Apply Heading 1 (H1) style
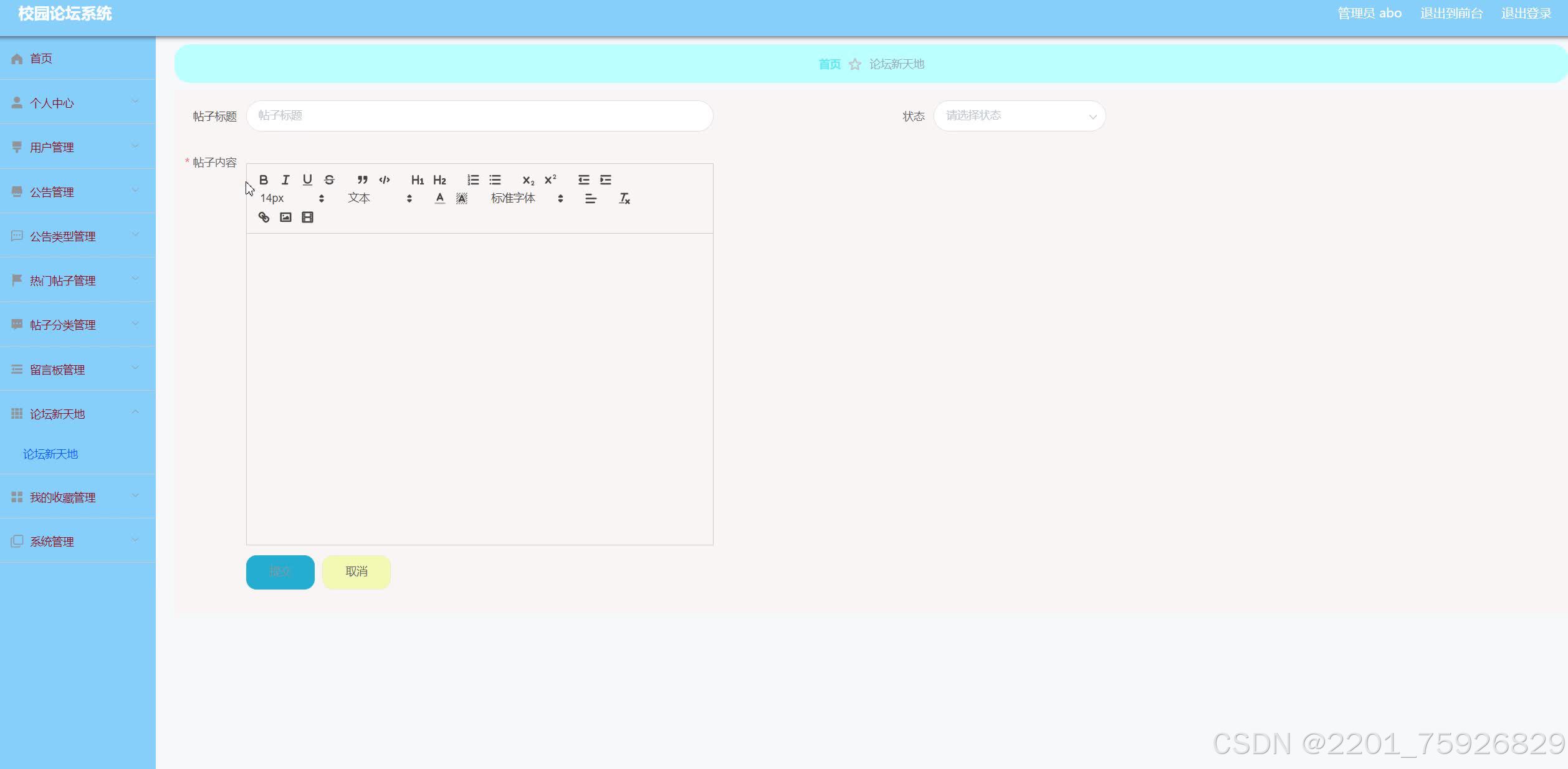 pyautogui.click(x=417, y=180)
